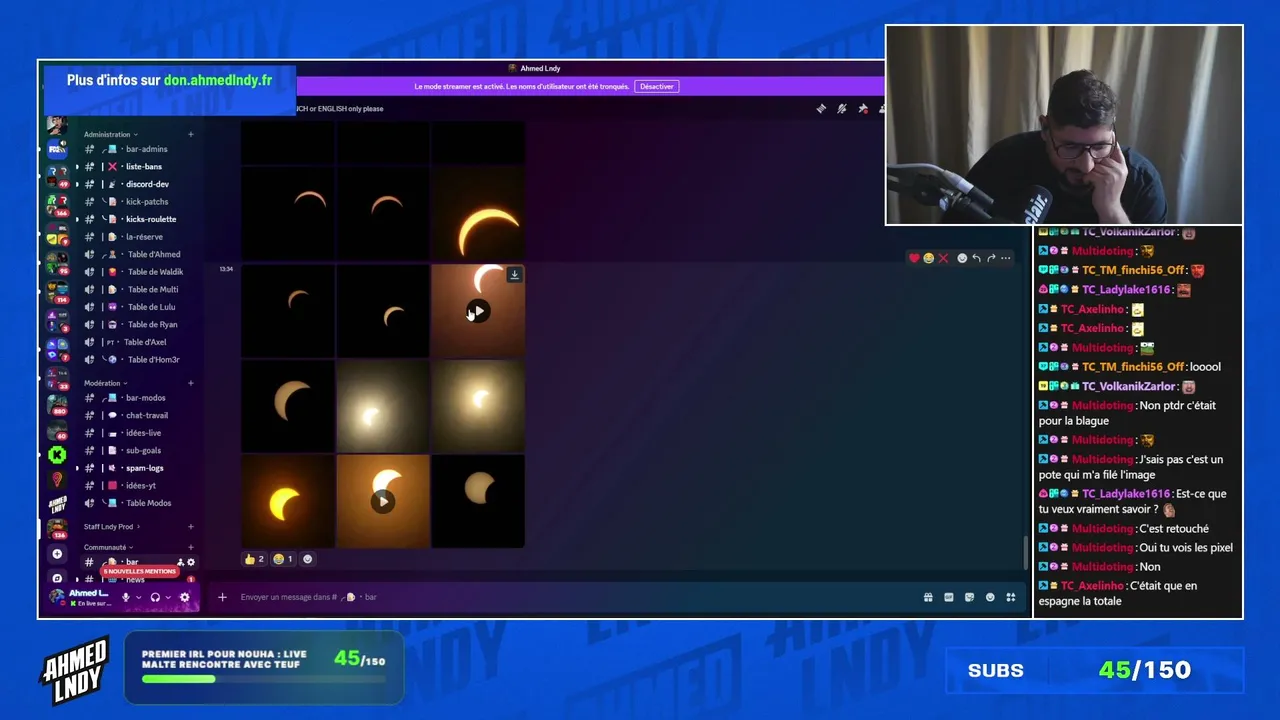Forward the hovered message
This screenshot has width=1280, height=720.
991,258
